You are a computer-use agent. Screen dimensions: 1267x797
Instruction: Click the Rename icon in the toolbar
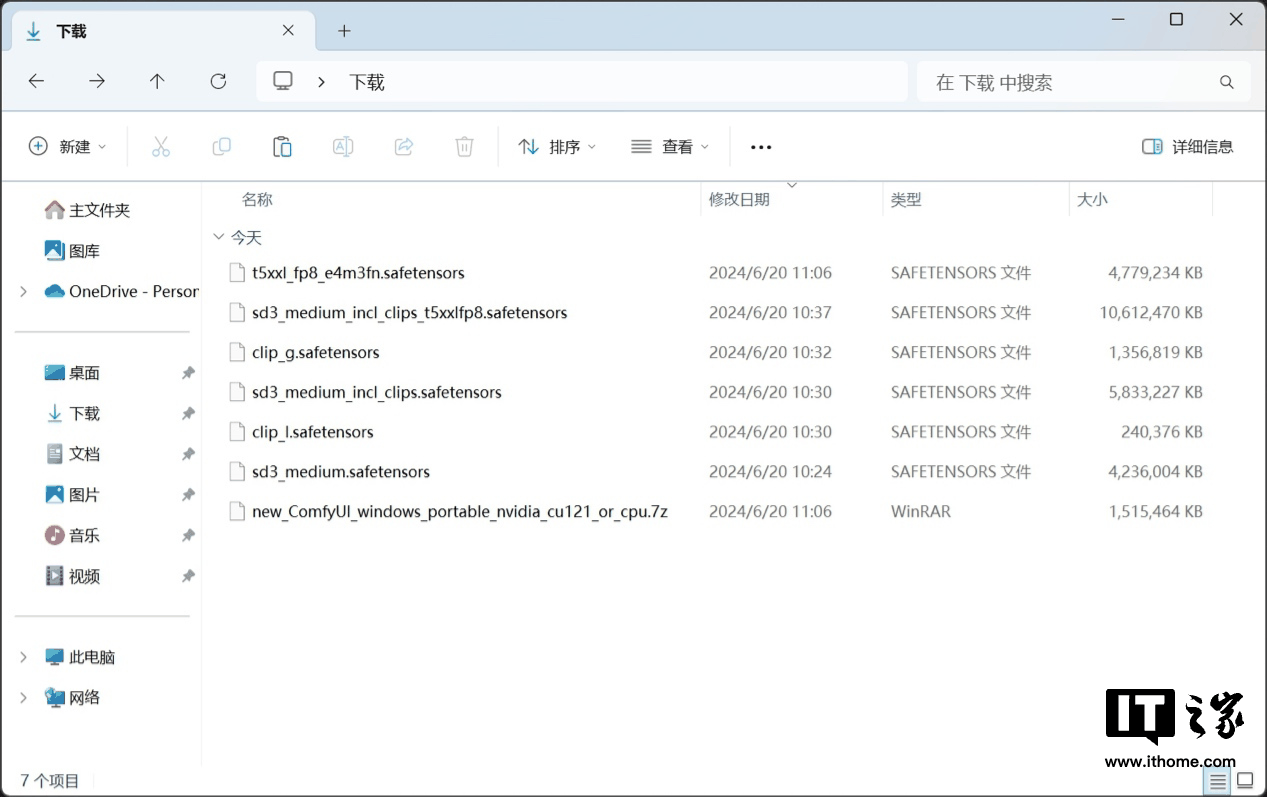click(x=343, y=146)
